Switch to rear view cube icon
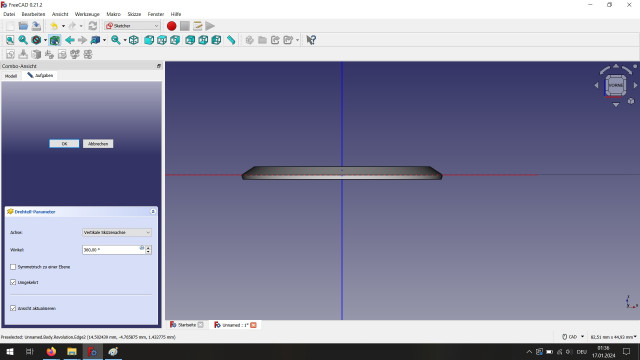 pyautogui.click(x=190, y=40)
